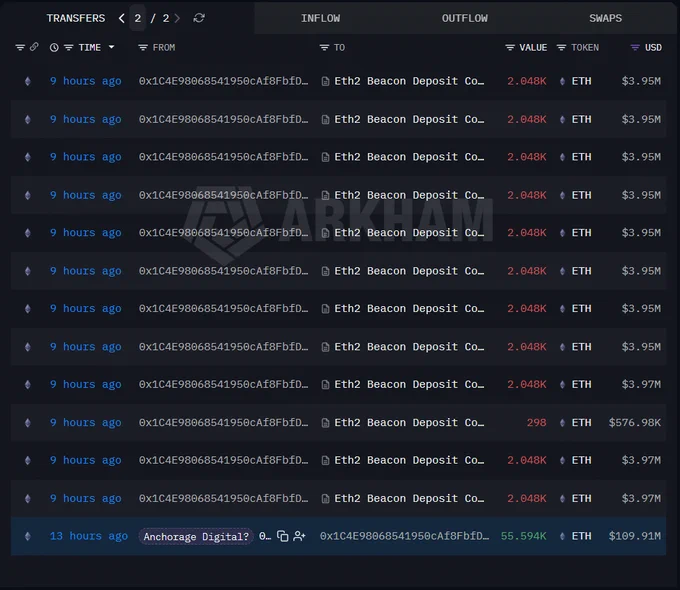Open the leftmost filter icon in header

tap(20, 47)
